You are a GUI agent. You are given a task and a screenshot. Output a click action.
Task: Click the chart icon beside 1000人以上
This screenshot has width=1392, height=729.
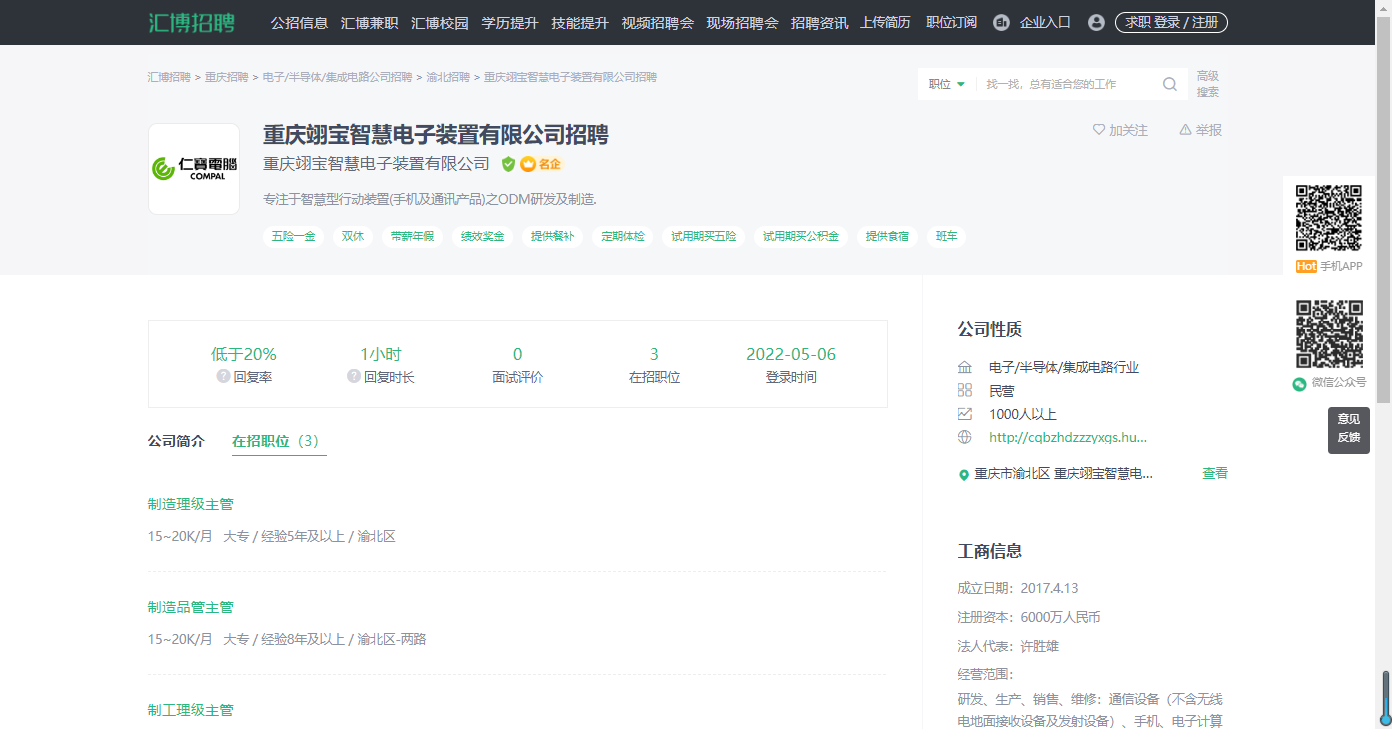tap(965, 414)
